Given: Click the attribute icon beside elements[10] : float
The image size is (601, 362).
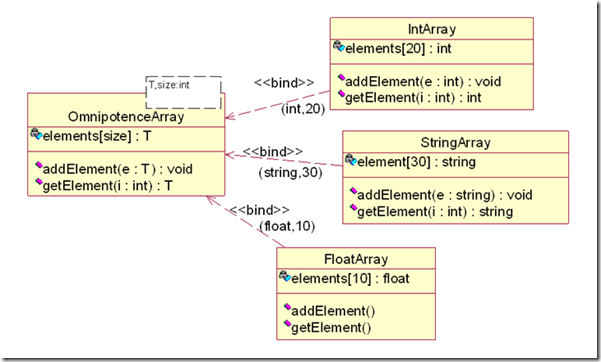Looking at the screenshot, I should [285, 276].
